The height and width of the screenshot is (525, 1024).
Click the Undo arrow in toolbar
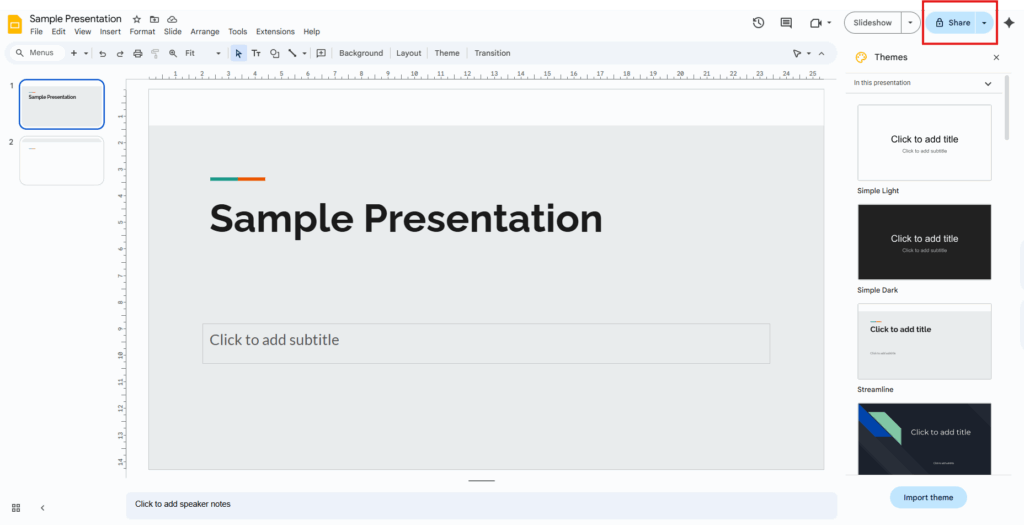tap(103, 53)
